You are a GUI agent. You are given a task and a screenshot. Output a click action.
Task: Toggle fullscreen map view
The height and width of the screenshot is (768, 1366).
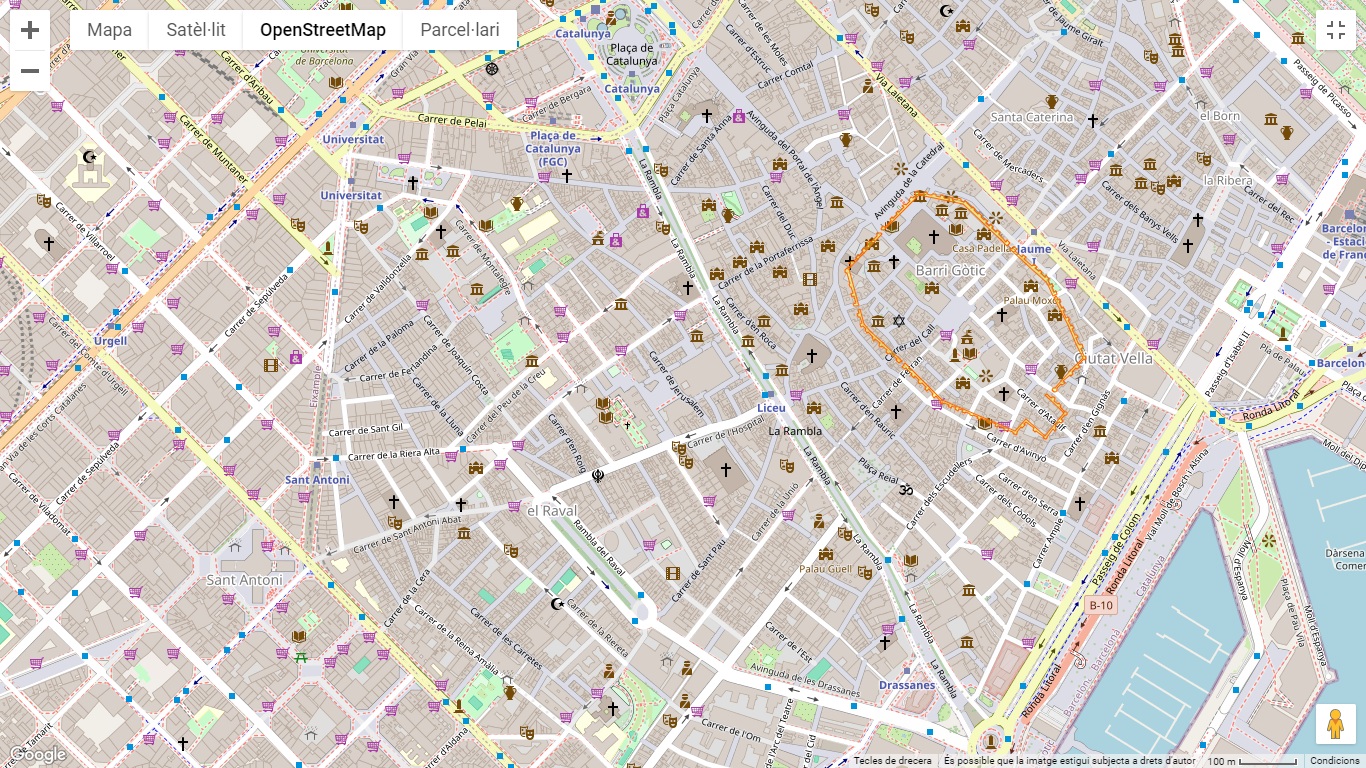point(1335,30)
